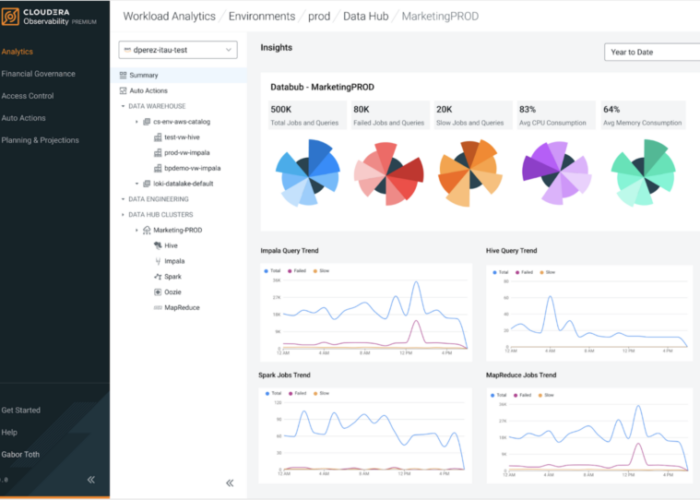The width and height of the screenshot is (700, 500).
Task: Click the orange Slow Jobs radial chart
Action: pyautogui.click(x=470, y=173)
